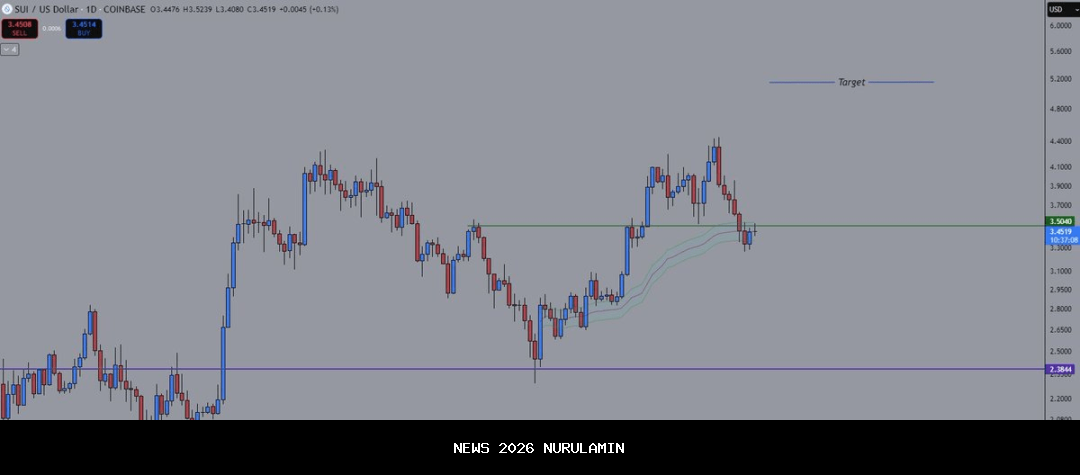The image size is (1080, 475).
Task: Click the blue BUY 3.4514 button
Action: click(x=83, y=29)
